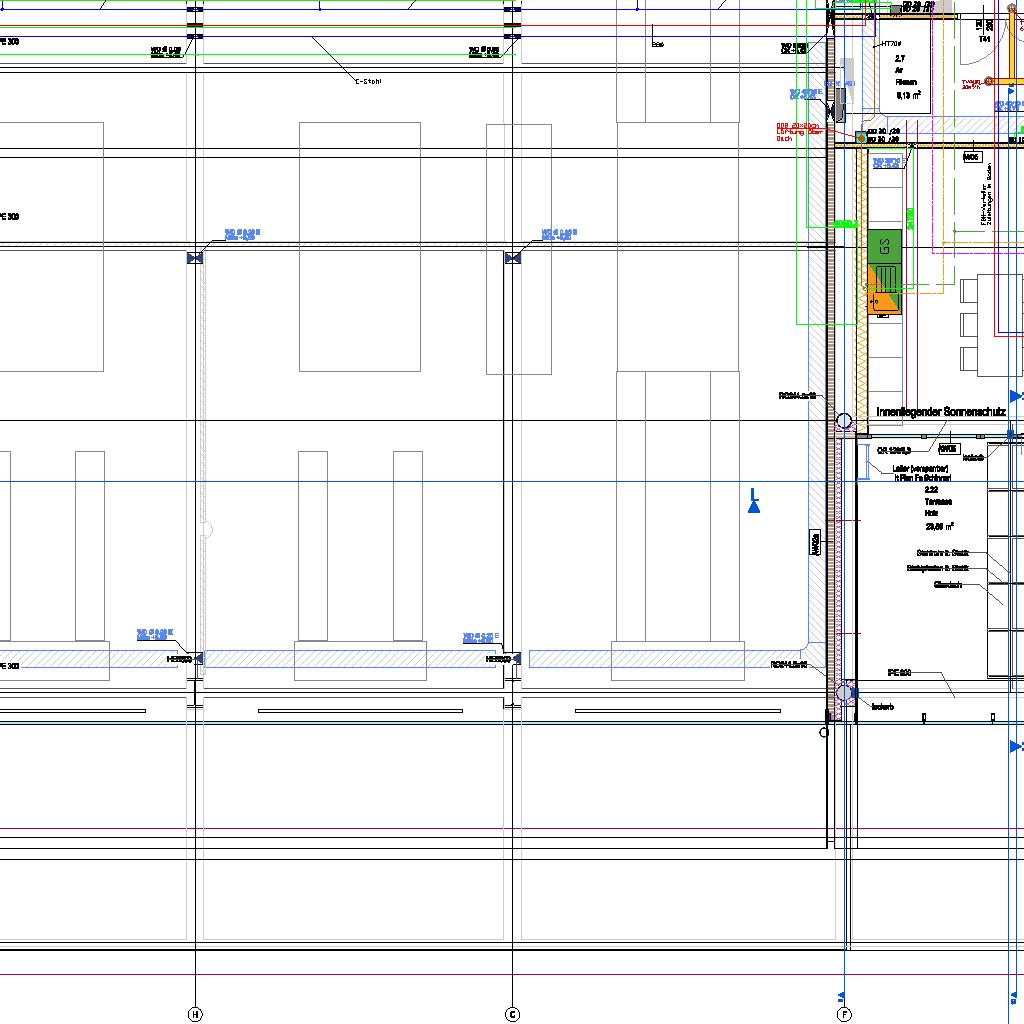Select the 'Innenliegender Sonnenschutz' text label
This screenshot has height=1024, width=1024.
940,412
